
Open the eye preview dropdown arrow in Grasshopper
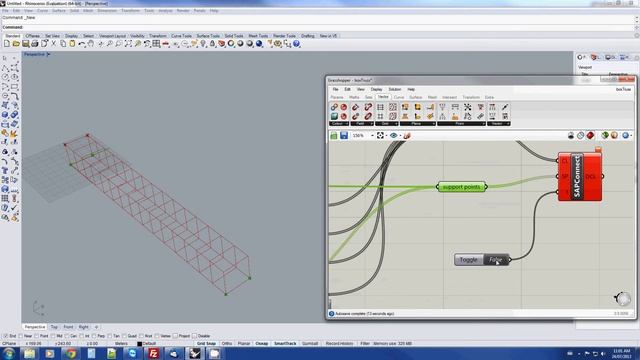point(400,136)
